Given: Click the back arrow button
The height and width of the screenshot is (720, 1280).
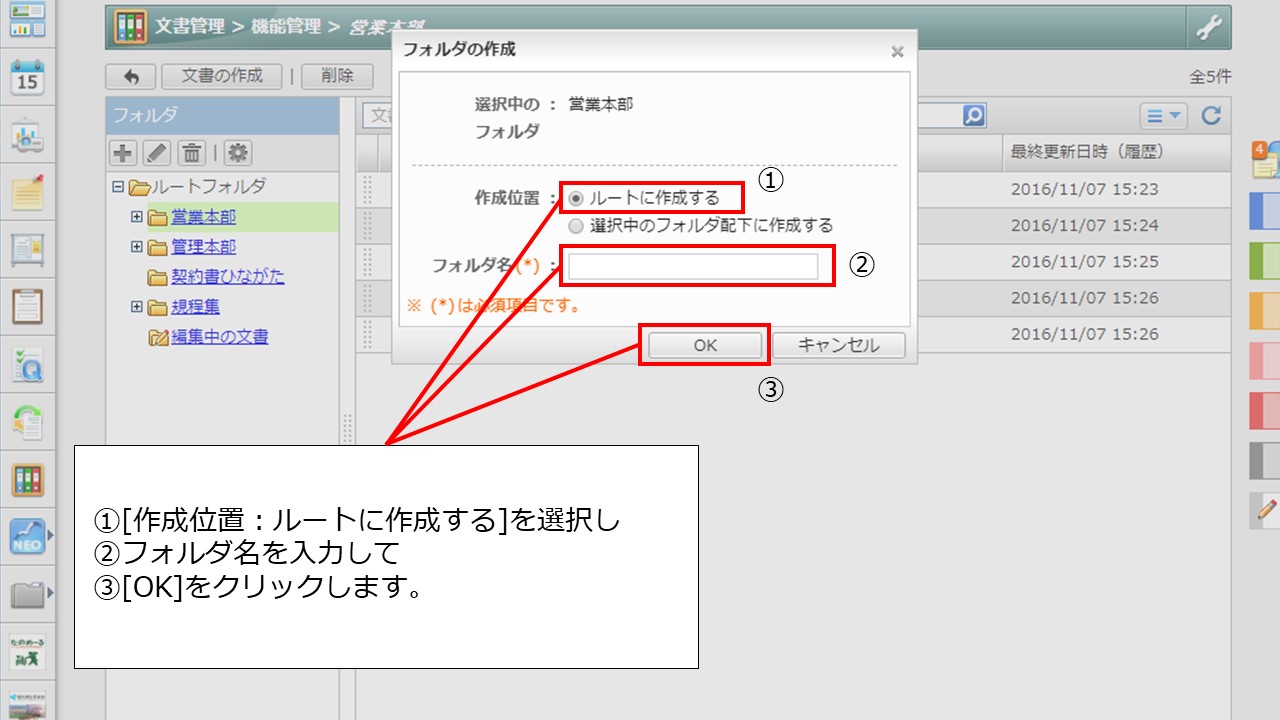Looking at the screenshot, I should coord(130,76).
